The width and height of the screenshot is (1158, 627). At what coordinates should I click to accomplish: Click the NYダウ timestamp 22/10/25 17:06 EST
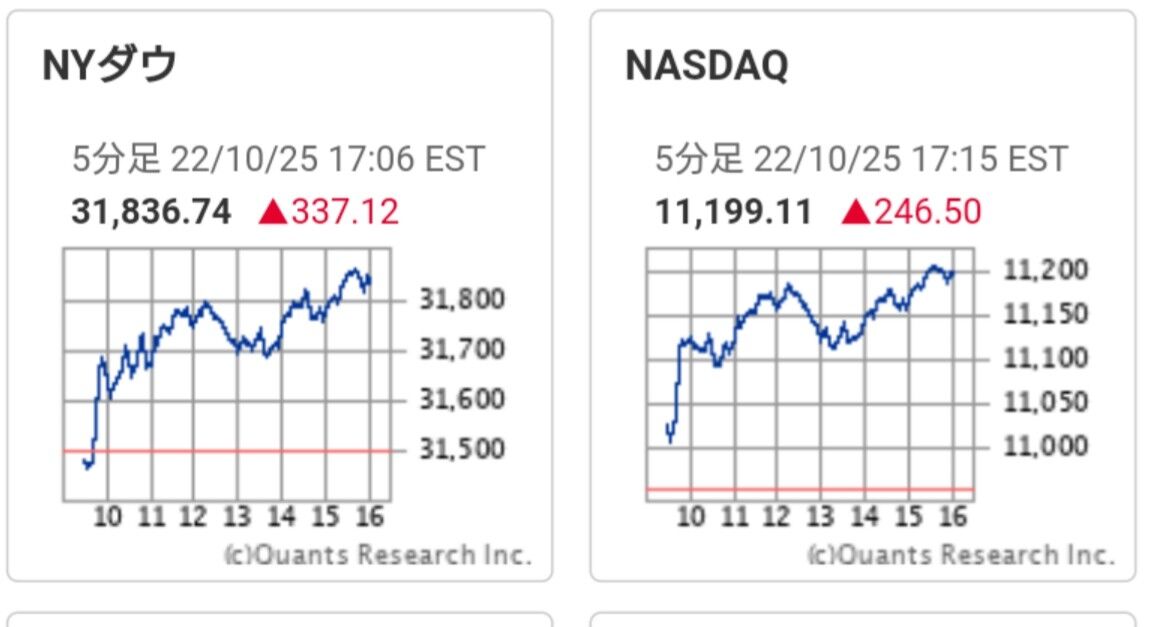(x=328, y=159)
